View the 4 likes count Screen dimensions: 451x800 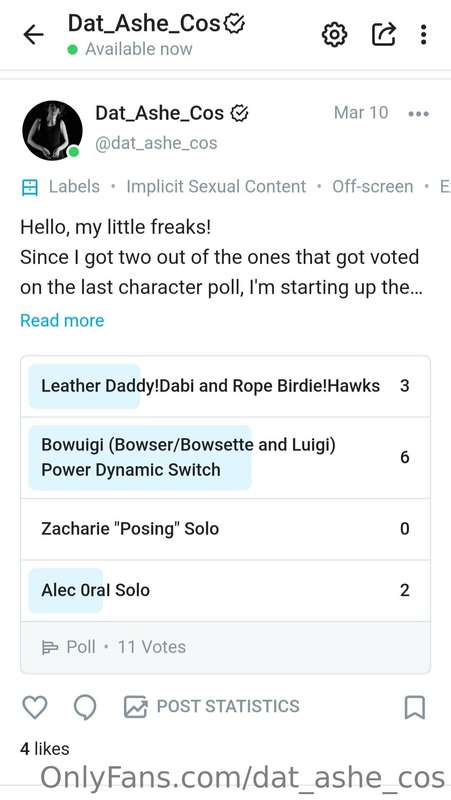[x=45, y=749]
